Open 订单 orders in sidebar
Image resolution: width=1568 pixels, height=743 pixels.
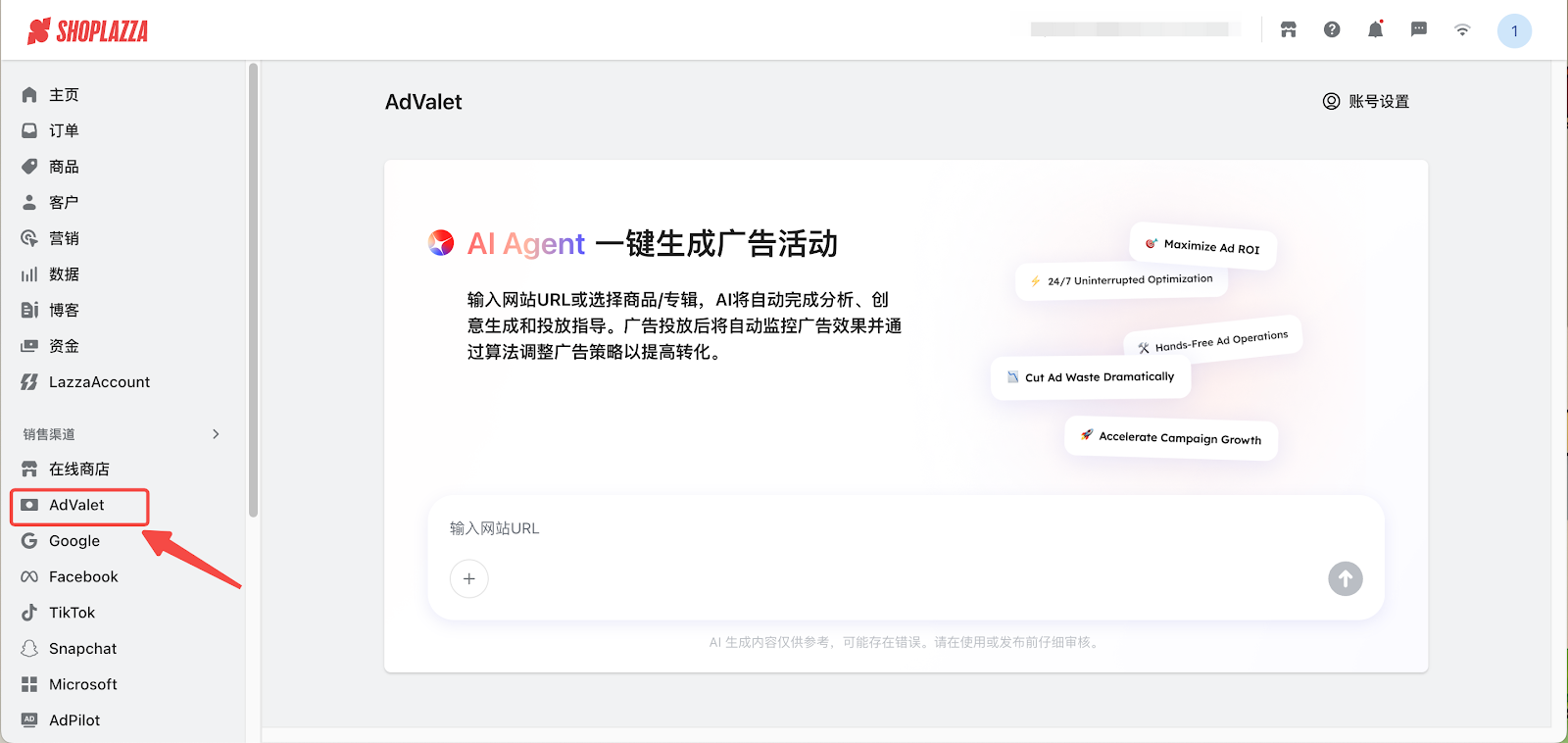click(64, 130)
